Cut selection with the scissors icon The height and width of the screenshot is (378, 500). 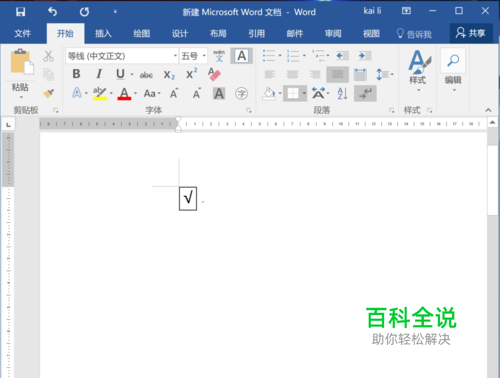[48, 56]
